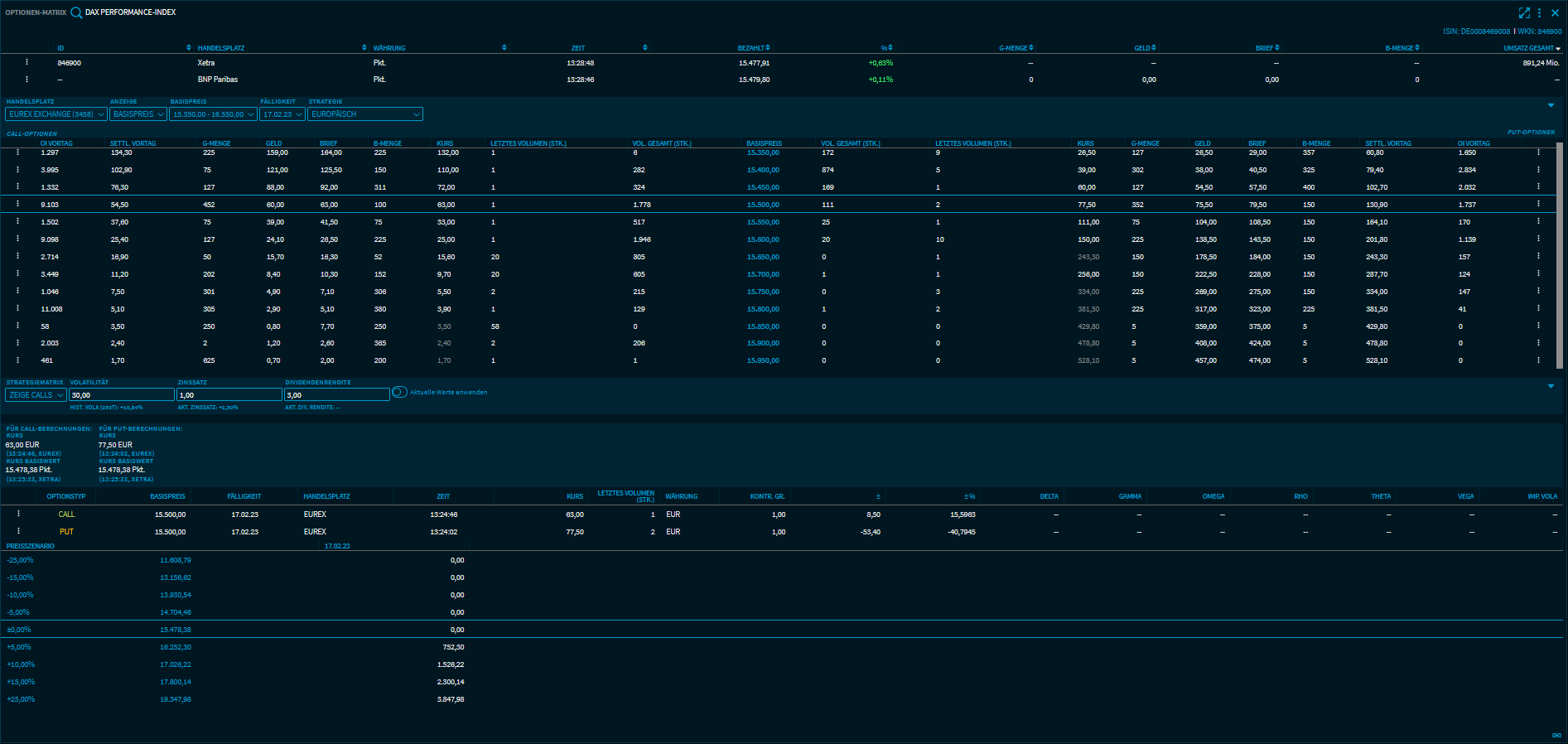This screenshot has width=1568, height=744.
Task: Open the Handelsplatz Eurex Exchange dropdown
Action: [56, 114]
